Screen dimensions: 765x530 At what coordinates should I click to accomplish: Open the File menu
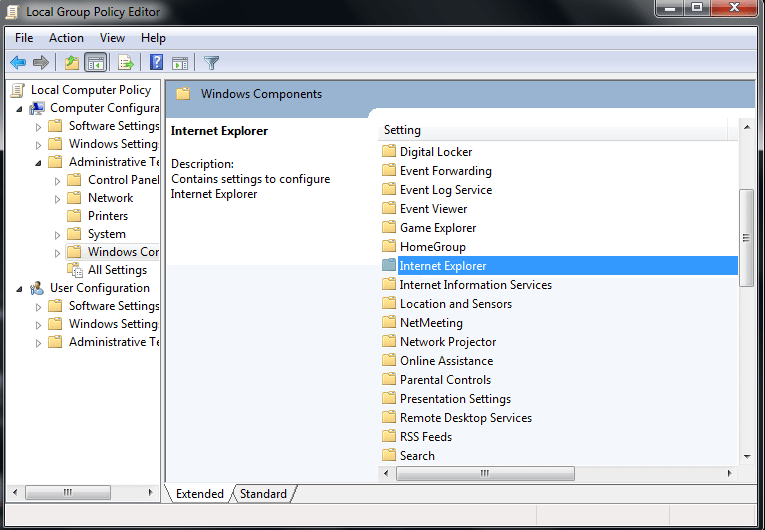tap(24, 38)
